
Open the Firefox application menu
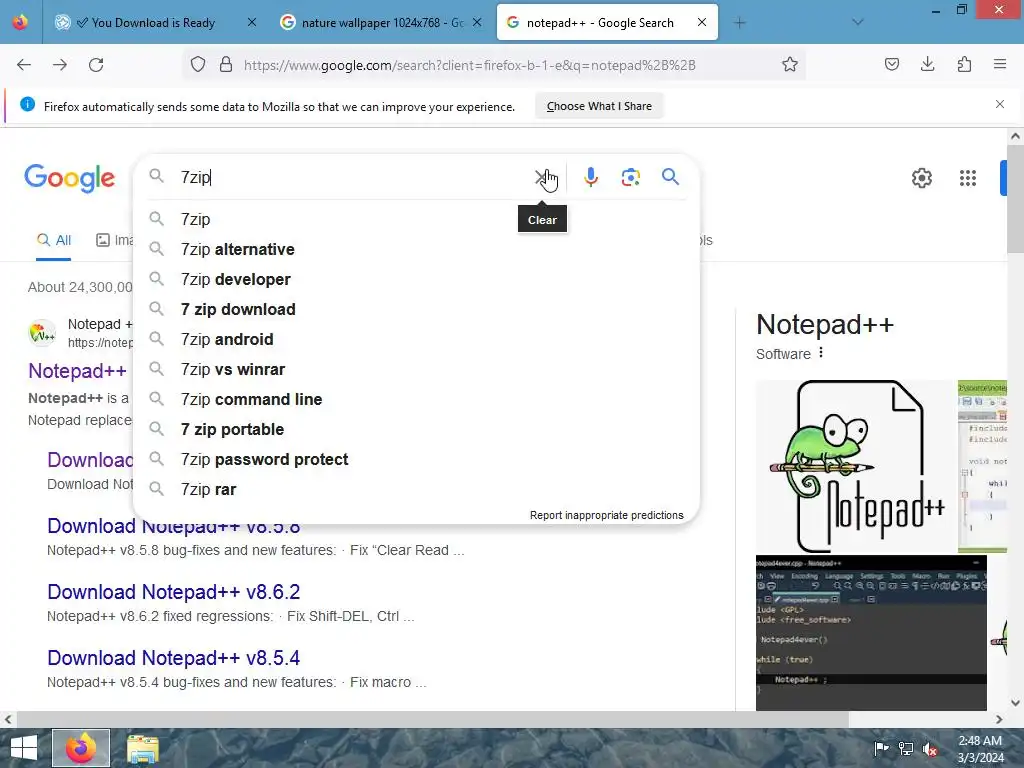pyautogui.click(x=1000, y=64)
